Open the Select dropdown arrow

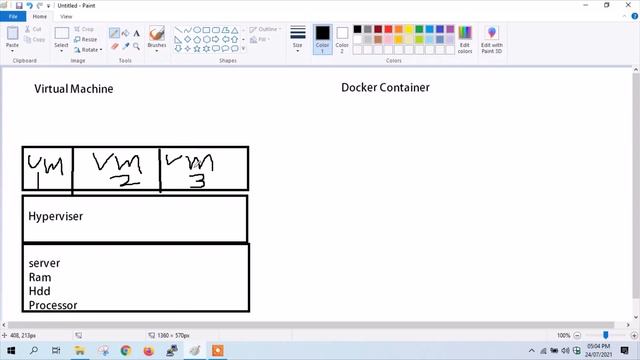[61, 51]
